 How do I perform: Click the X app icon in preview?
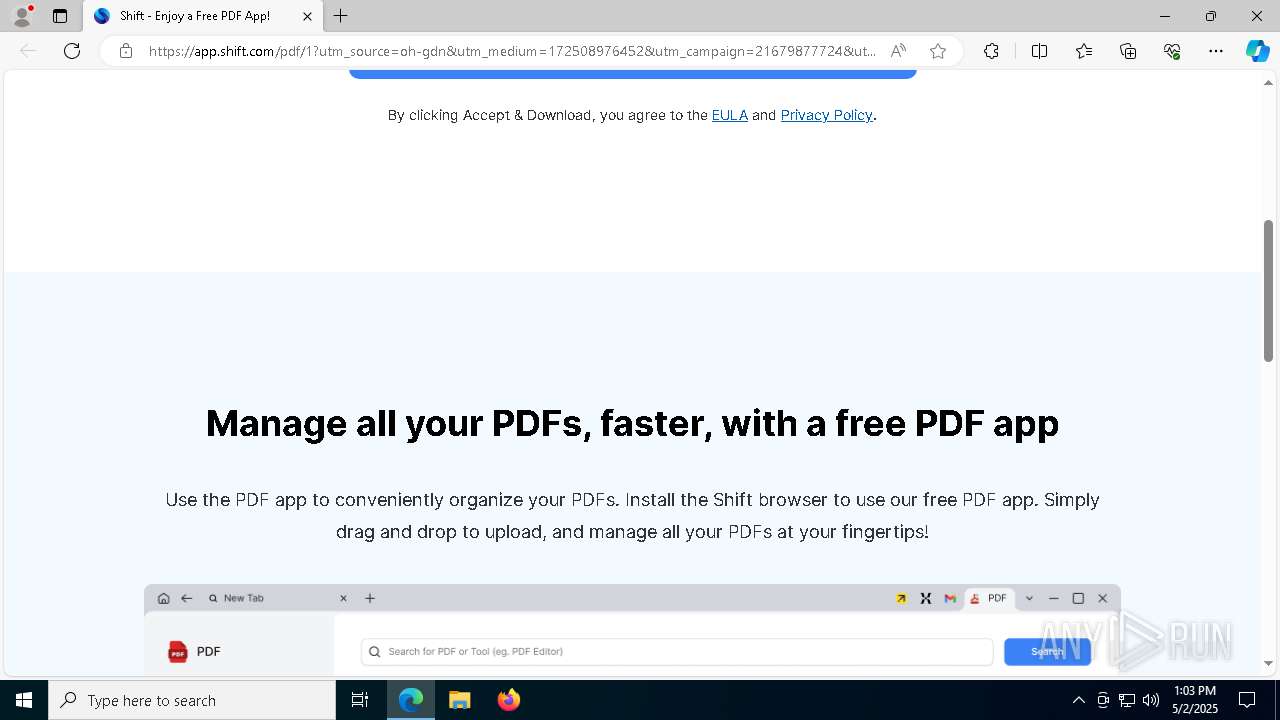[926, 598]
